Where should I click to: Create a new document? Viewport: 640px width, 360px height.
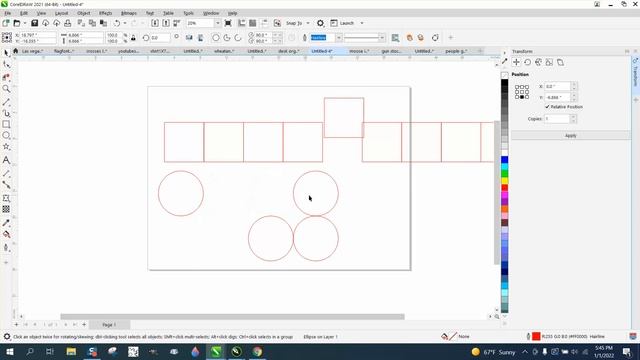click(6, 23)
